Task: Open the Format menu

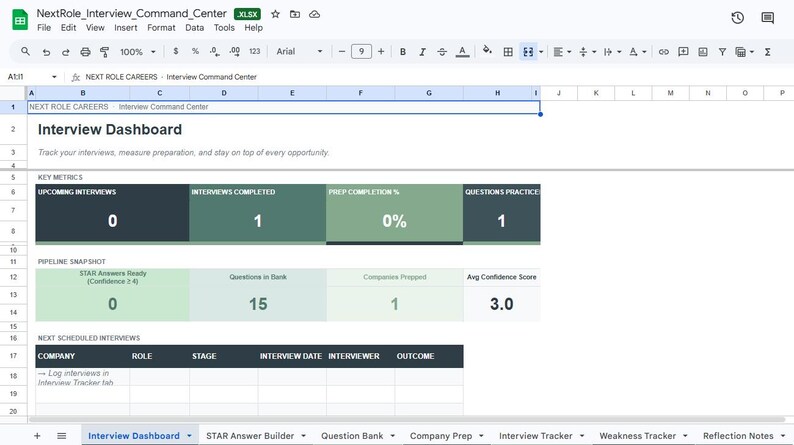Action: coord(161,28)
